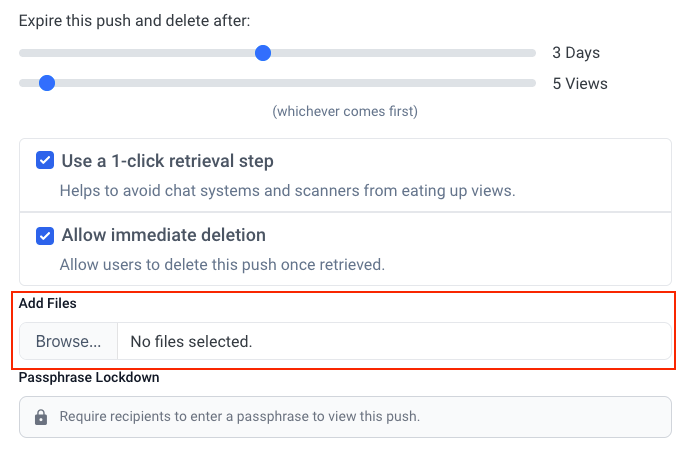The width and height of the screenshot is (681, 463).
Task: Uncheck the Allow immediate deletion checkbox
Action: [45, 236]
